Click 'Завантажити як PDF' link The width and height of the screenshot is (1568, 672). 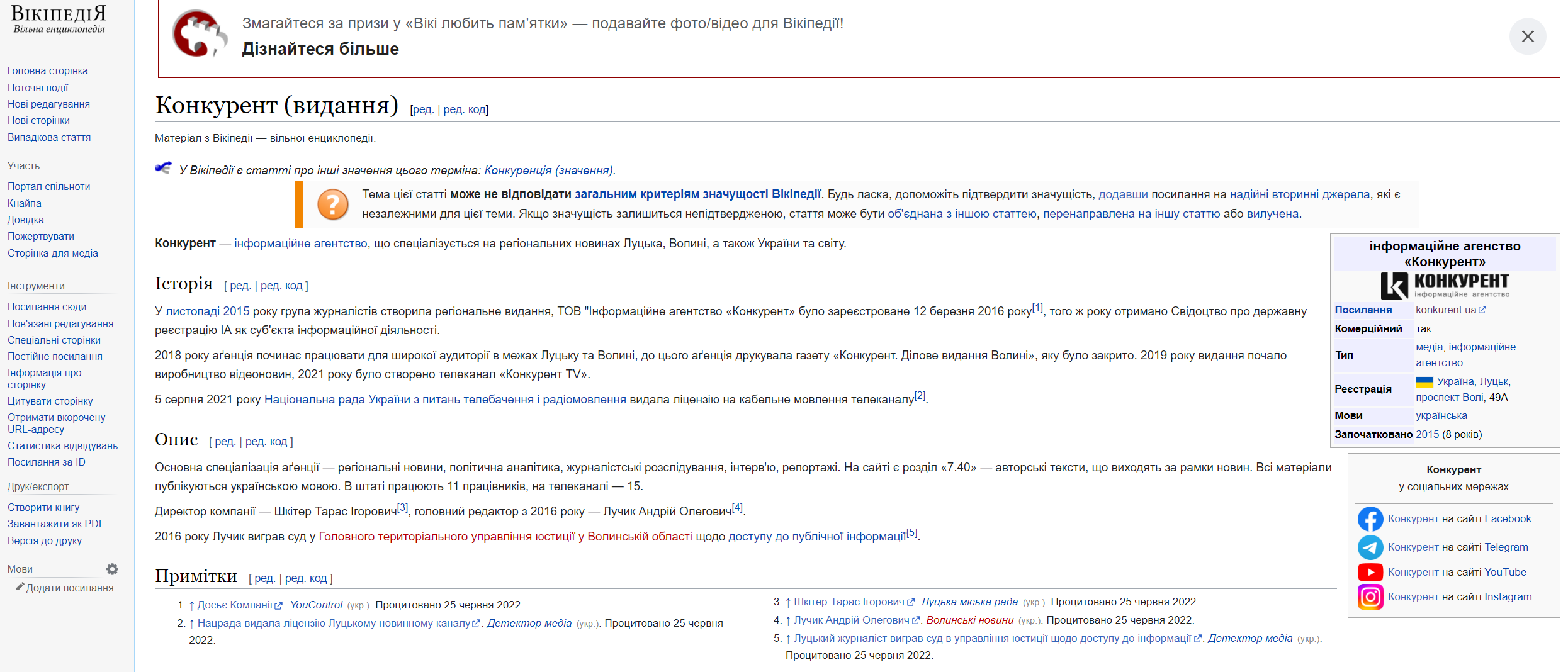pyautogui.click(x=56, y=524)
